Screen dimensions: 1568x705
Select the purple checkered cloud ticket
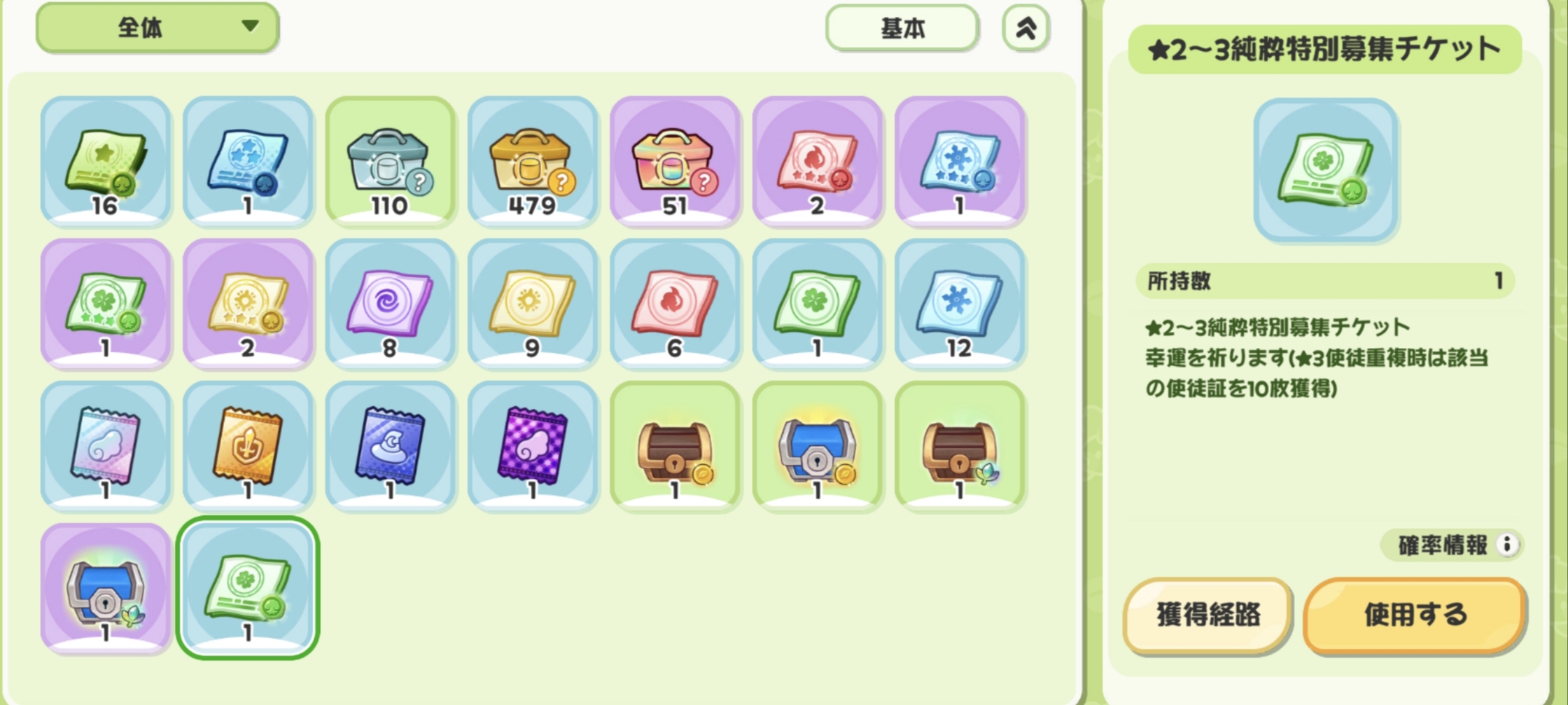pos(533,447)
